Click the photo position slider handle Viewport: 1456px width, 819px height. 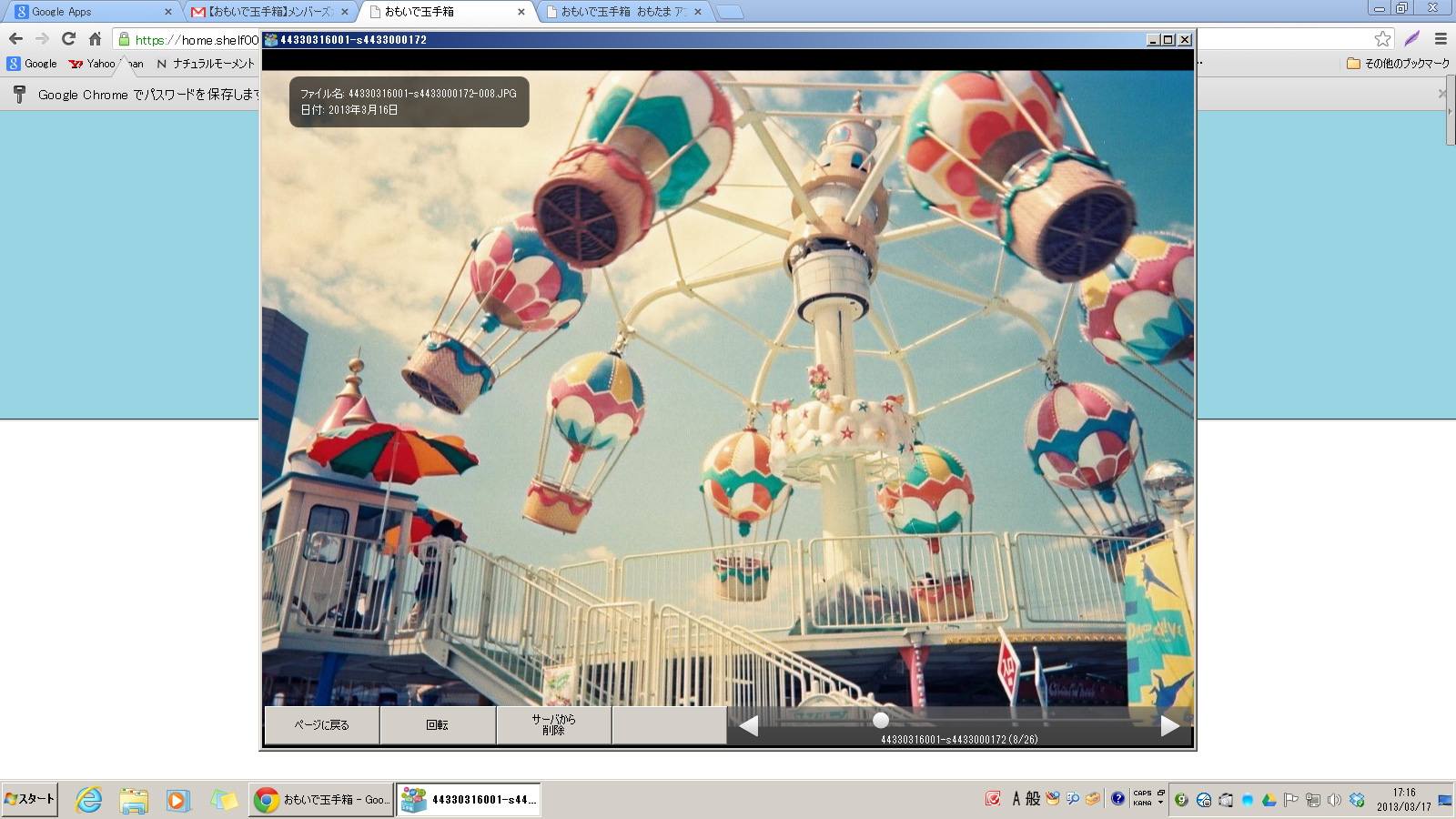coord(880,720)
